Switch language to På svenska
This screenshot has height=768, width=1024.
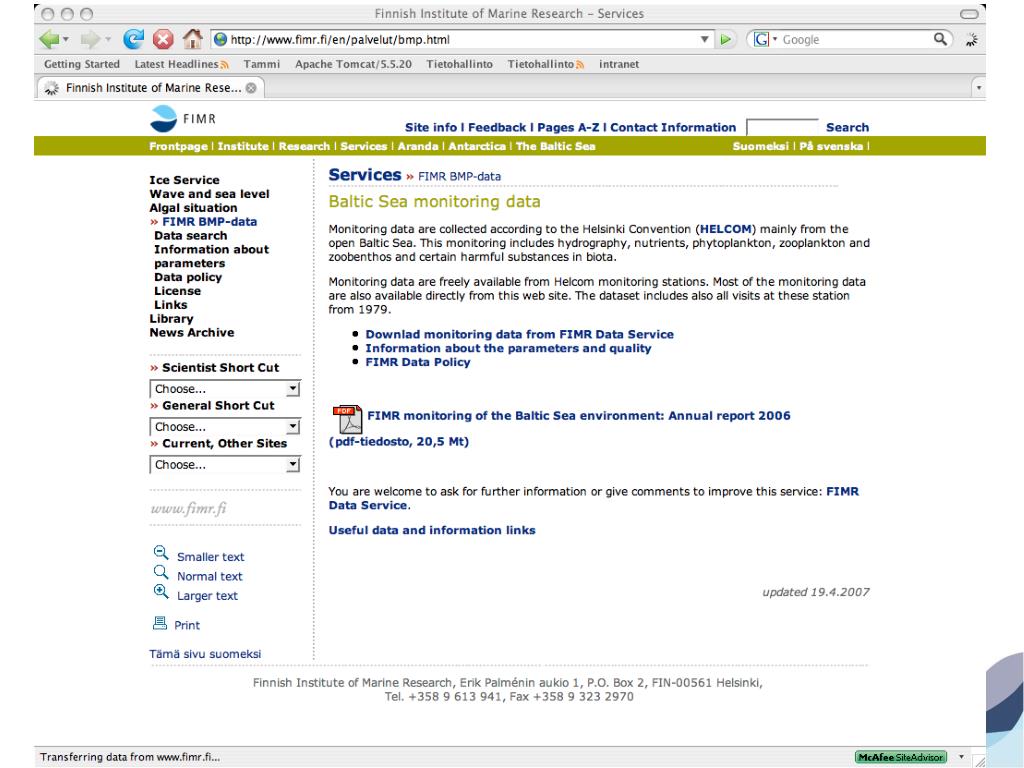click(x=831, y=146)
